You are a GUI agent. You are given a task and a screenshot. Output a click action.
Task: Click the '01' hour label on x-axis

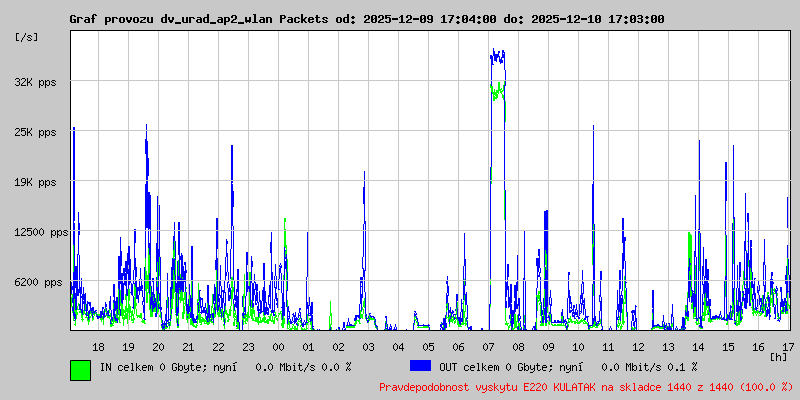pyautogui.click(x=308, y=347)
